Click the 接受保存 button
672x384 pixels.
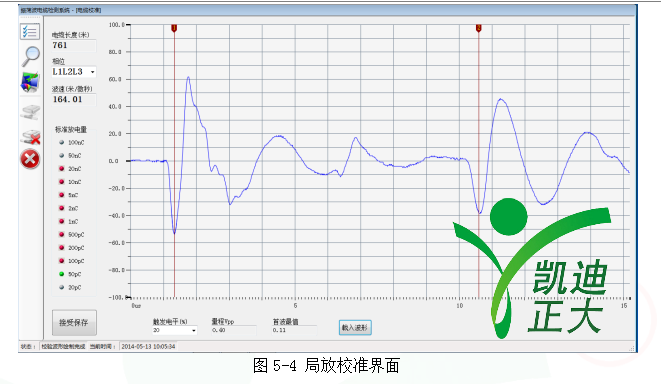tap(74, 323)
